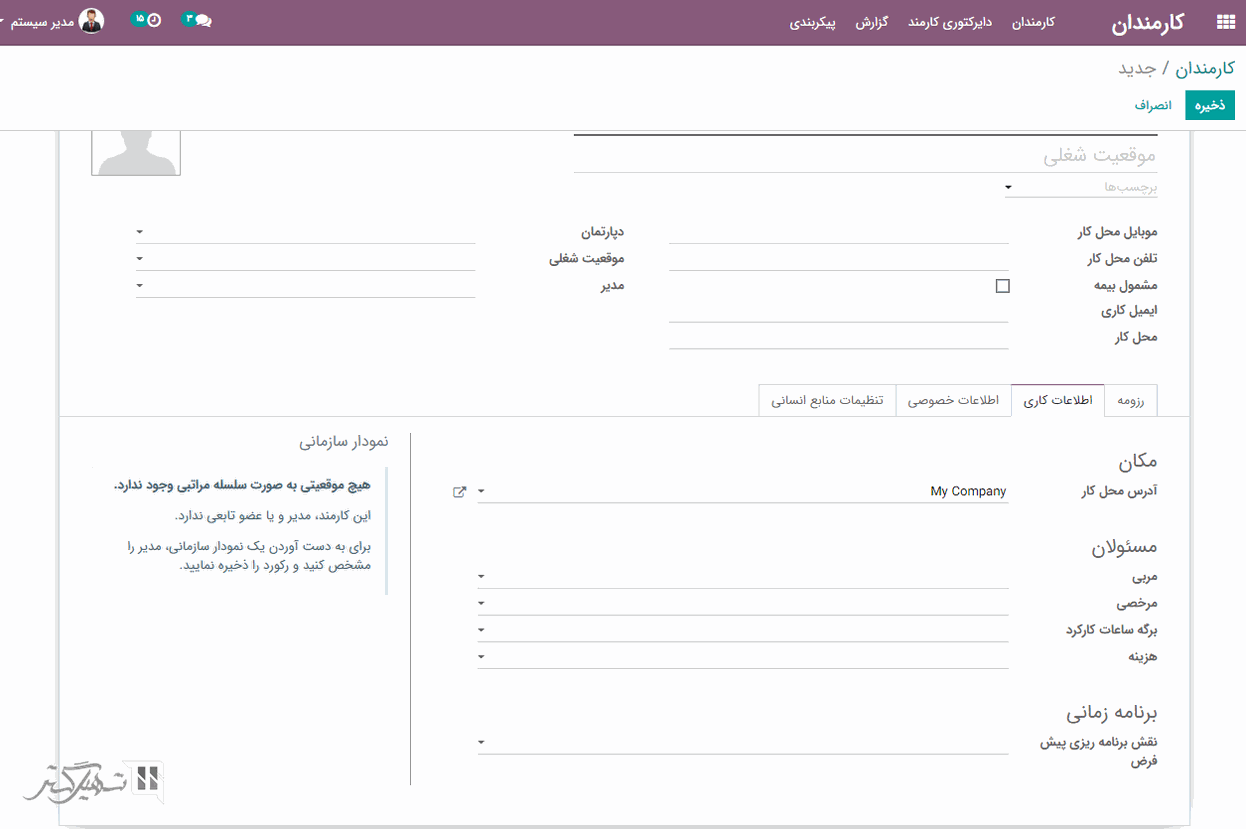
Task: Click the کارمندان breadcrumb link
Action: (x=1204, y=69)
